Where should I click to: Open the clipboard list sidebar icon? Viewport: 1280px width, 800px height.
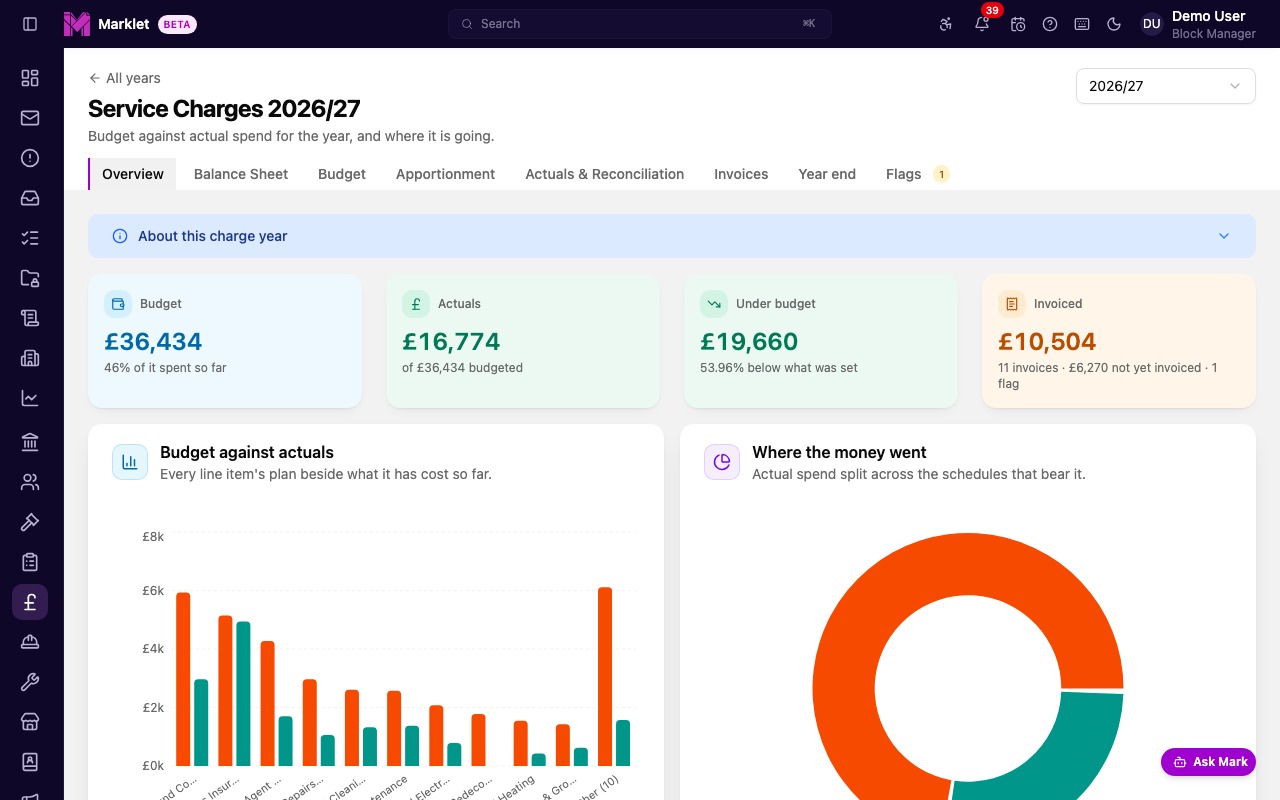pyautogui.click(x=30, y=562)
